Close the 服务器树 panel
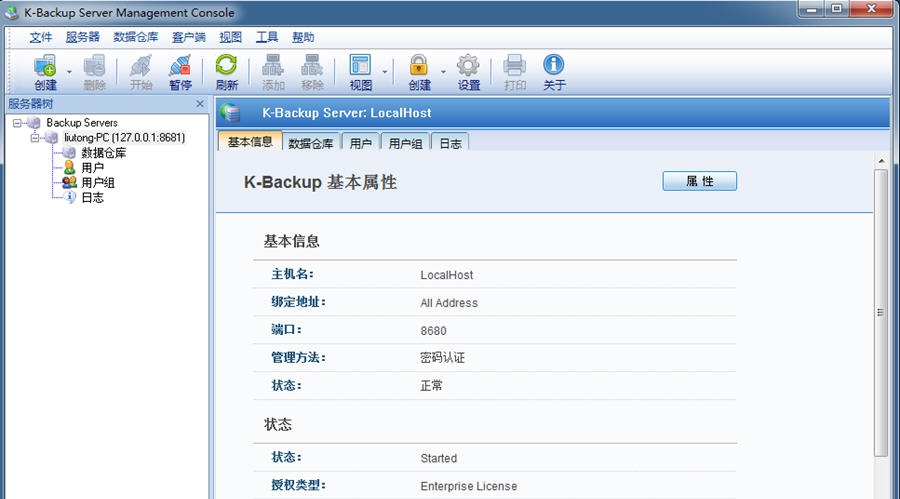900x499 pixels. pyautogui.click(x=200, y=104)
